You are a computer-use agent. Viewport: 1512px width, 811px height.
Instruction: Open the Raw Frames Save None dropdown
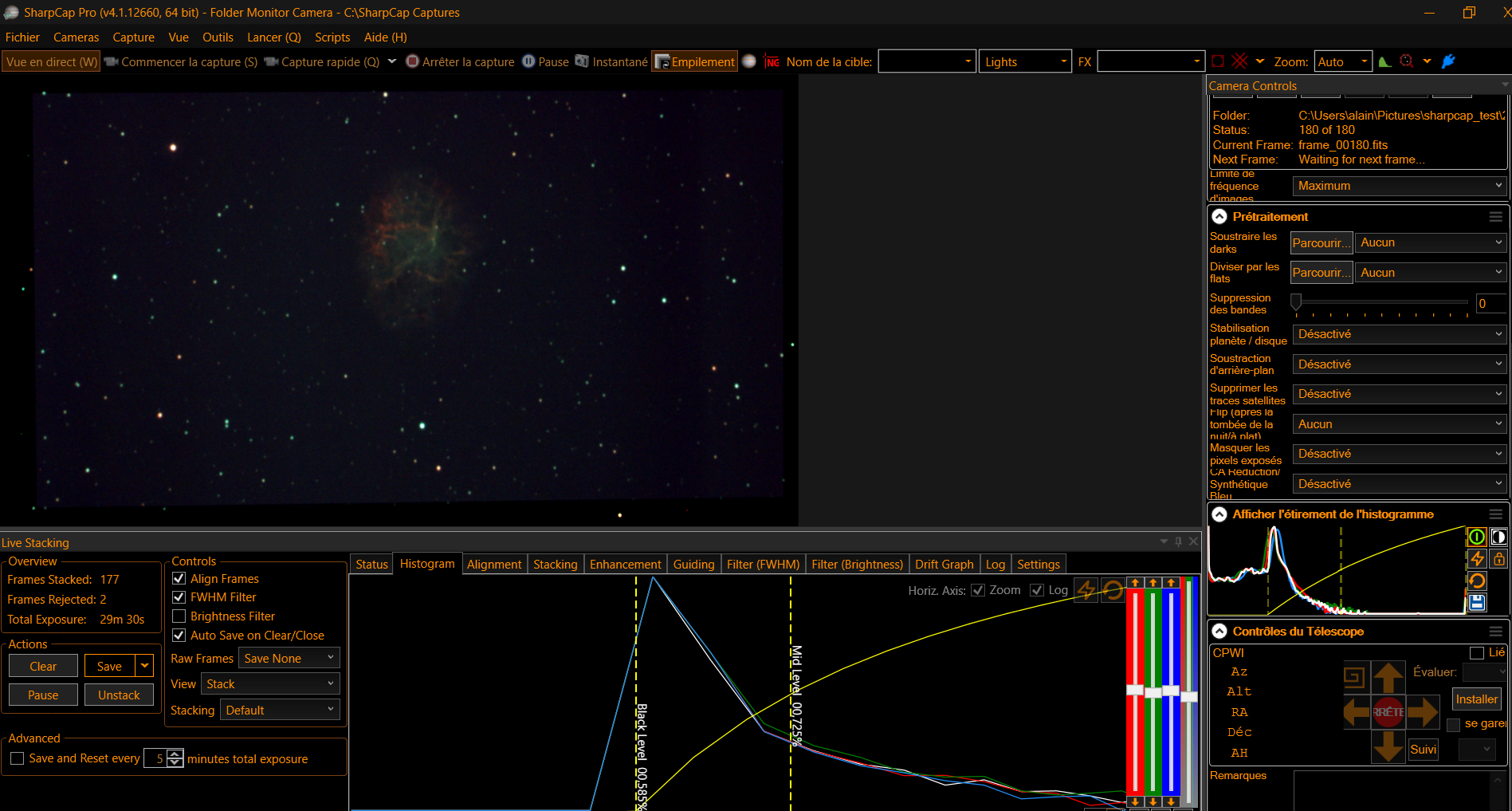(x=289, y=658)
